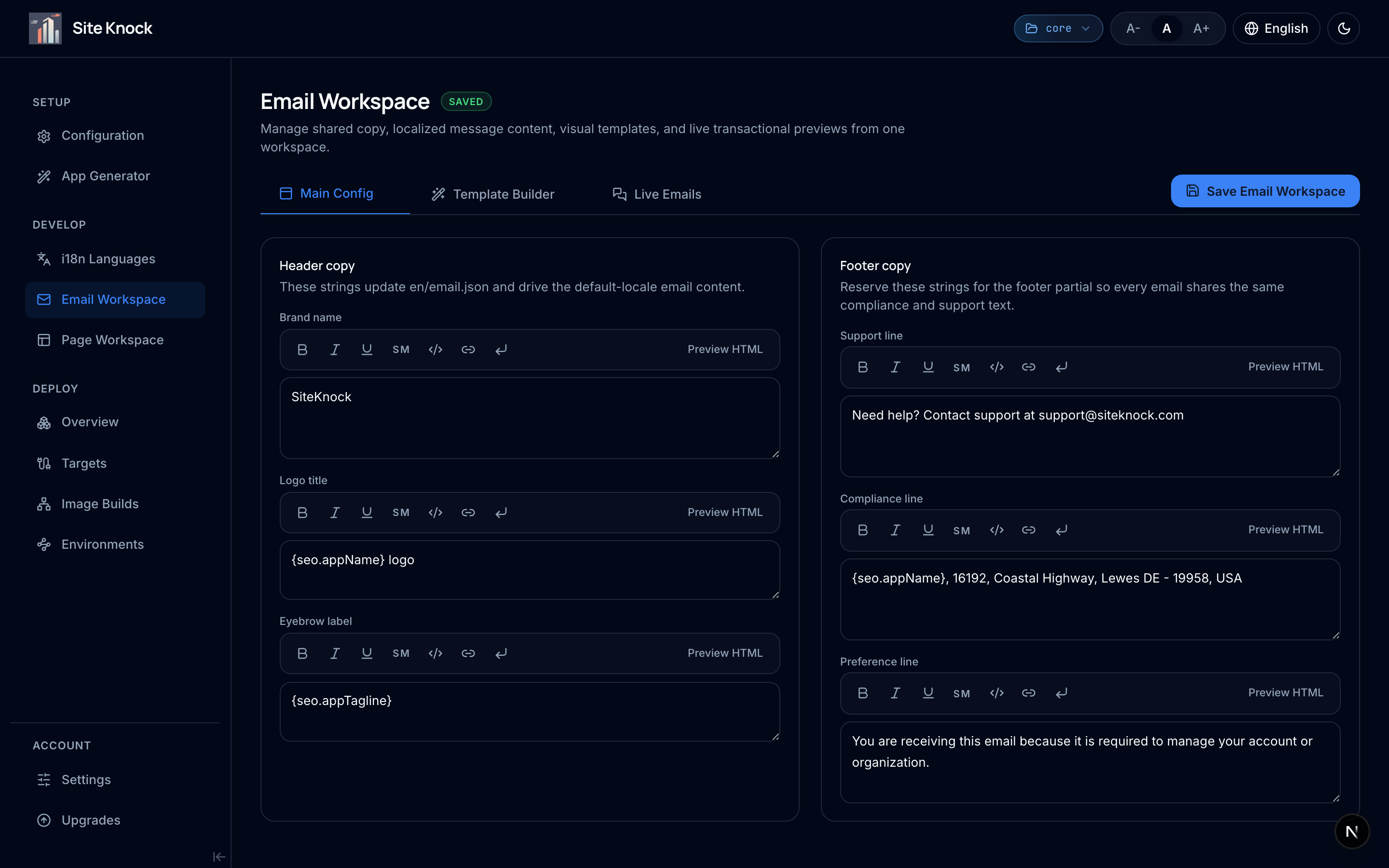The width and height of the screenshot is (1389, 868).
Task: Click the Eyebrow label text area
Action: point(529,711)
